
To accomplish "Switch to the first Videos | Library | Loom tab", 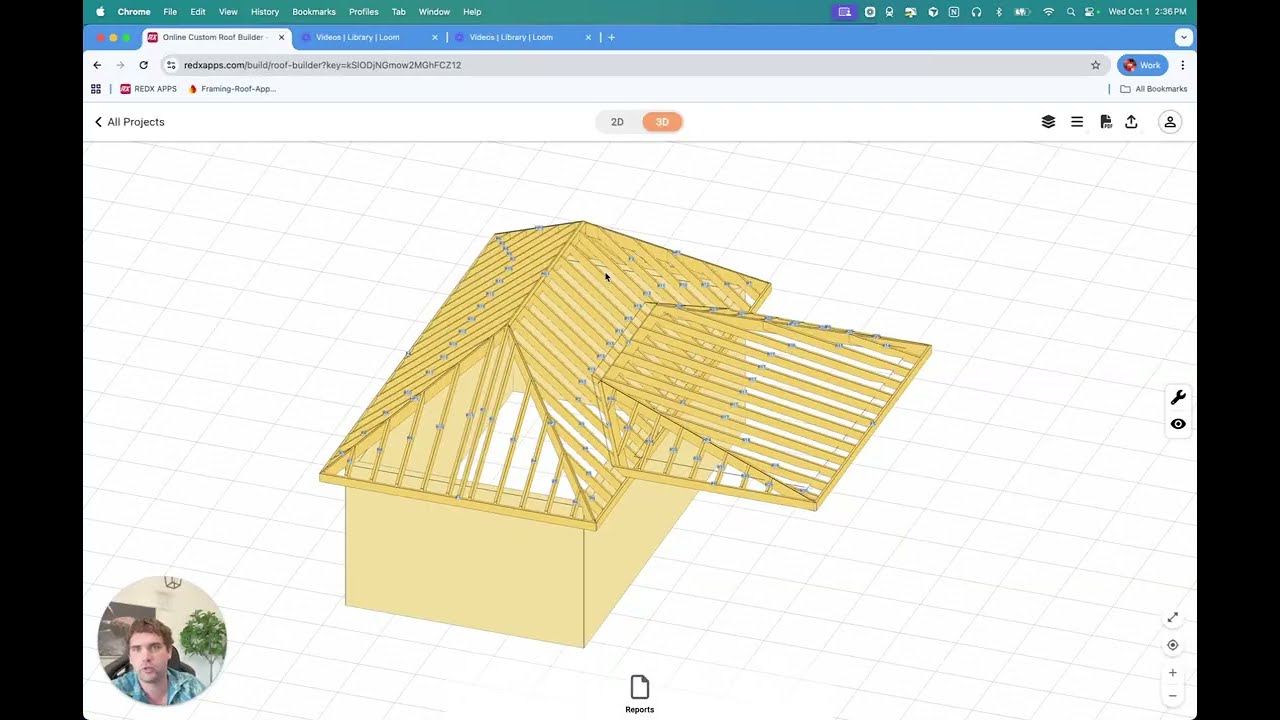I will (369, 38).
